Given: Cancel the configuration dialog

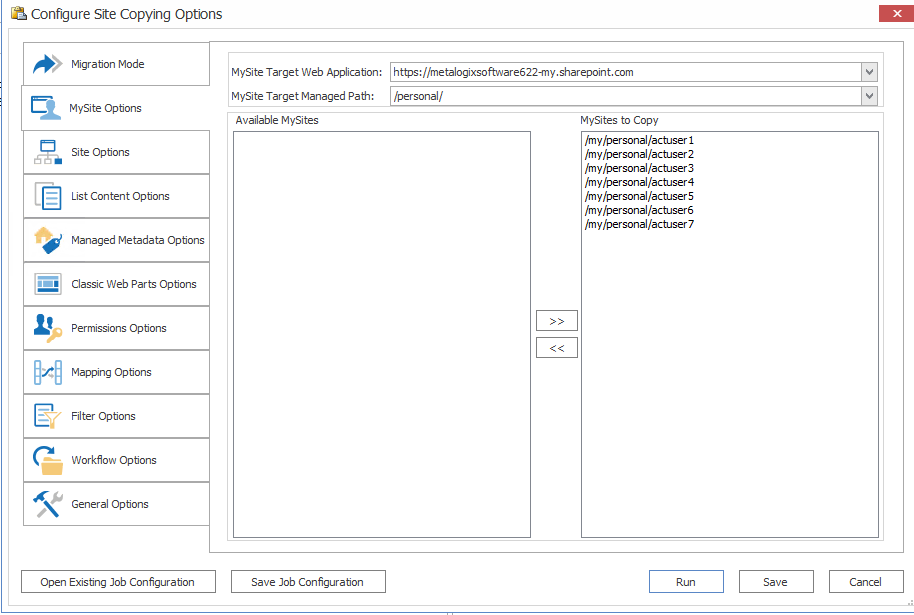Looking at the screenshot, I should tap(866, 581).
